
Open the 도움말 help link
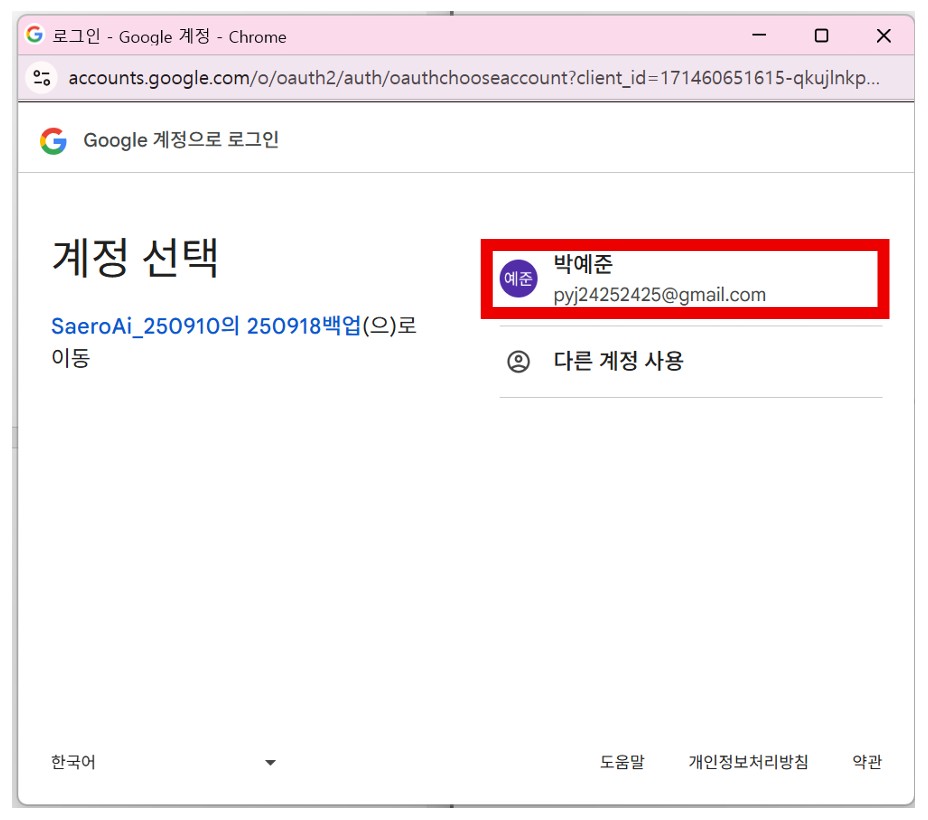622,761
